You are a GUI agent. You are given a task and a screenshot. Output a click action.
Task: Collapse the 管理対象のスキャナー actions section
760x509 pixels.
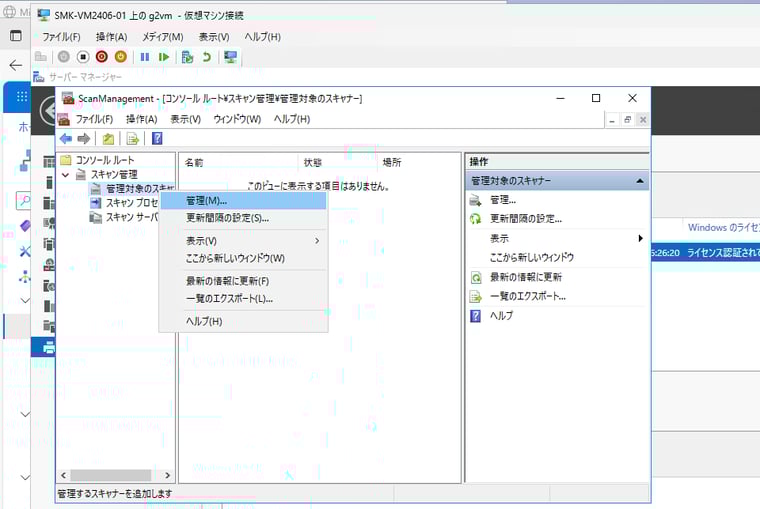click(x=639, y=181)
